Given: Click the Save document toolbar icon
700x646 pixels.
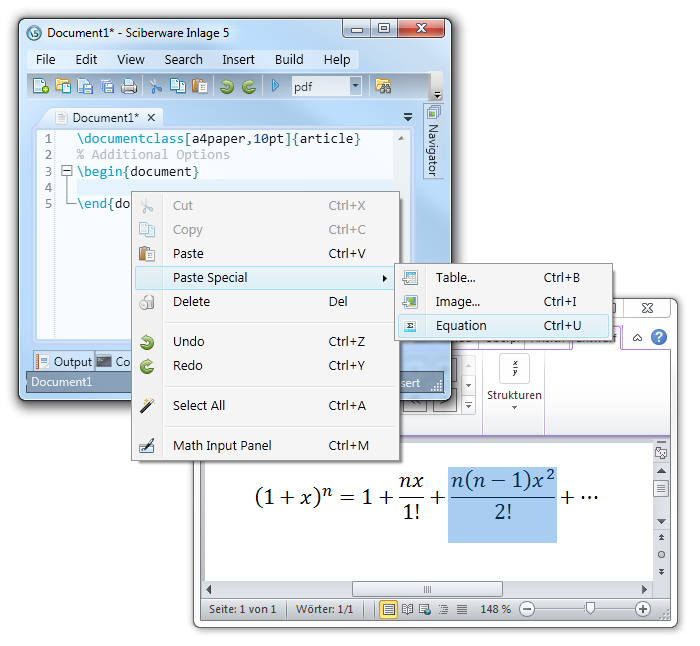Looking at the screenshot, I should [85, 86].
